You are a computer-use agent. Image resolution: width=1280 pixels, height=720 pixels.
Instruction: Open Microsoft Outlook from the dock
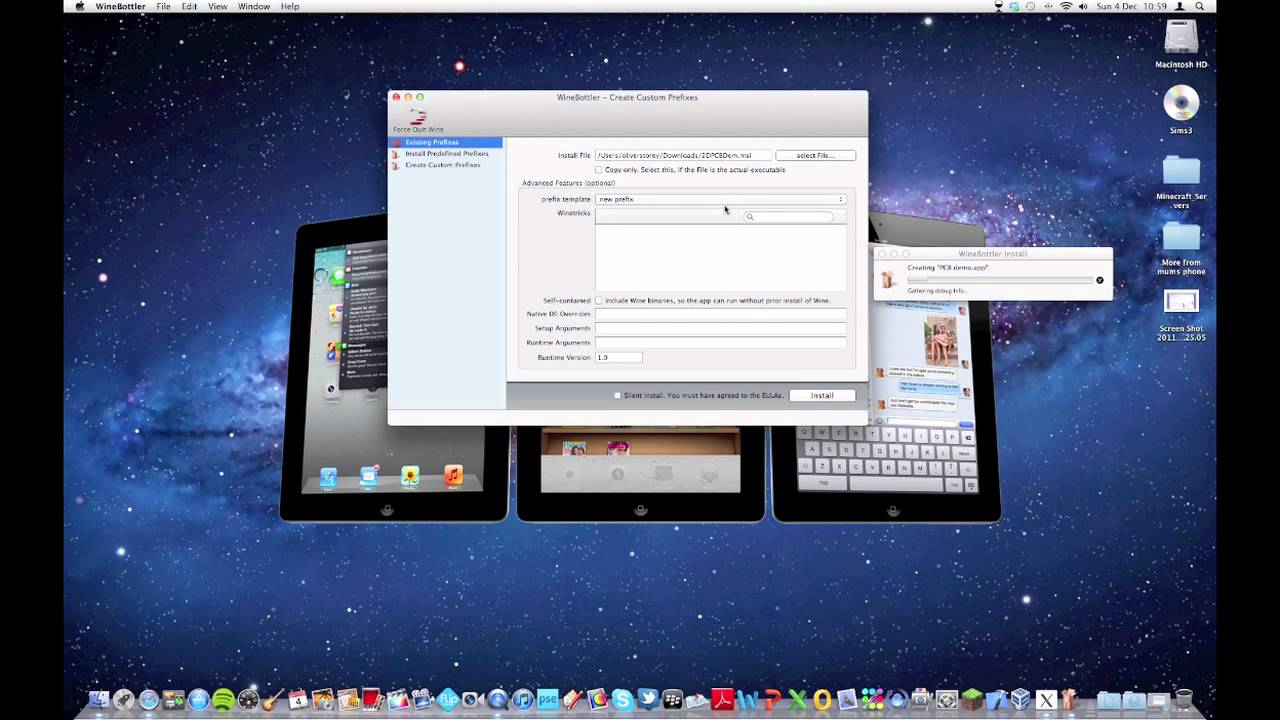tap(822, 700)
